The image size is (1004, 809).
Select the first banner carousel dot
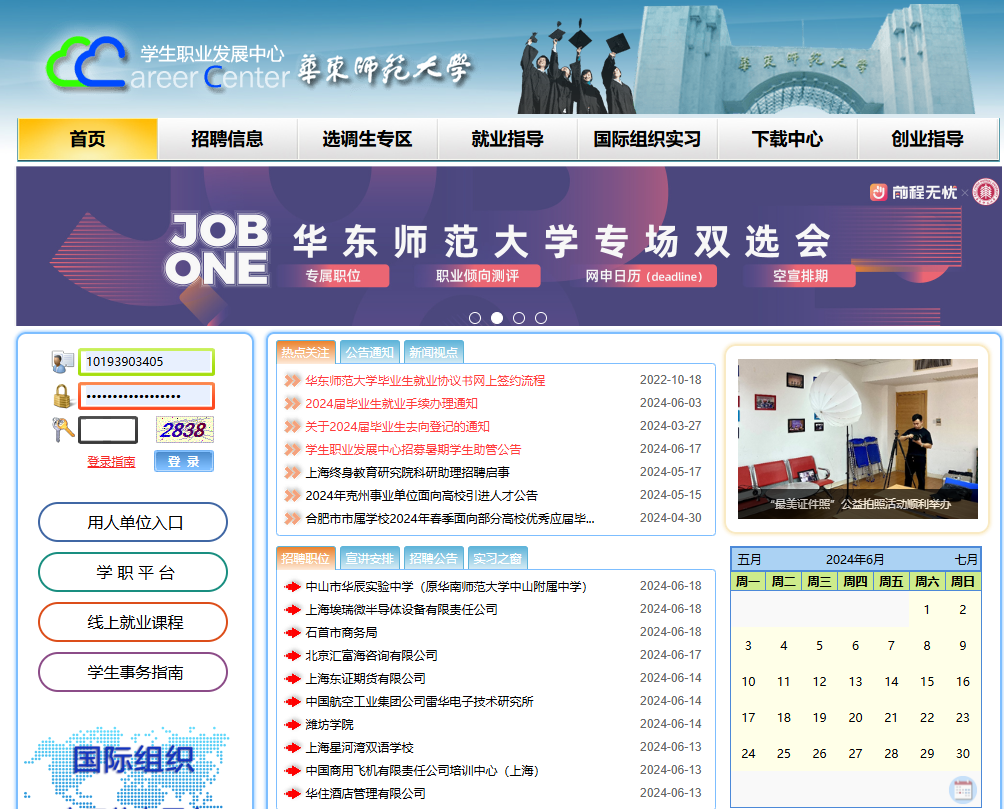tap(475, 318)
